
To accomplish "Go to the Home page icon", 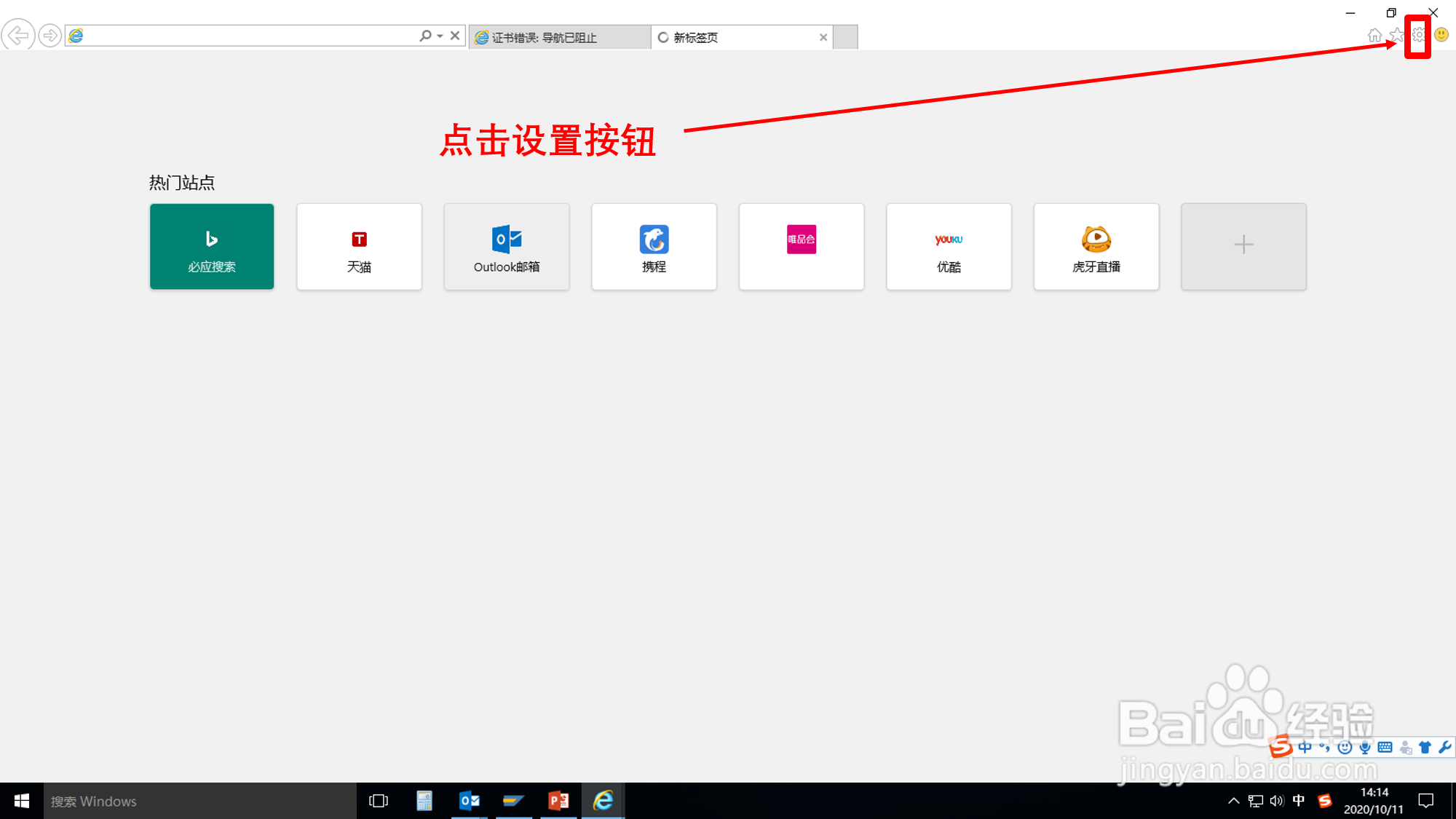I will coord(1374,35).
